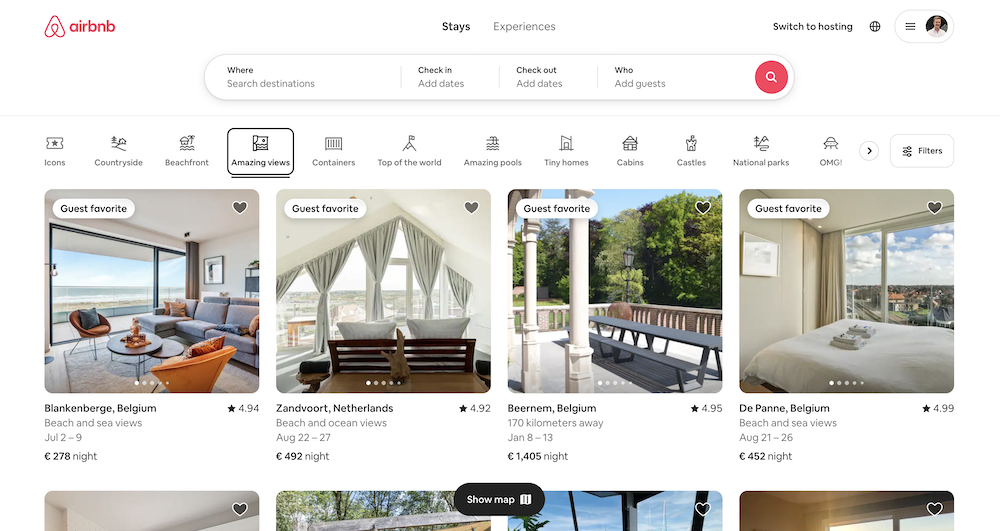Open the globe language selector
Screen dimensions: 1000x531
[875, 27]
